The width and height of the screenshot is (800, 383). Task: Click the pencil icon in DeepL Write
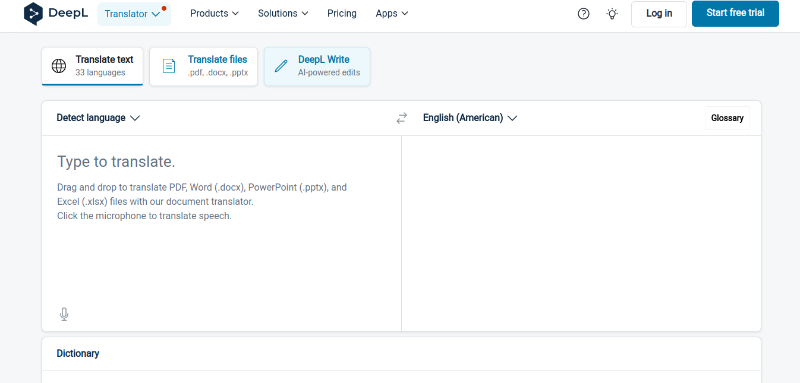click(x=281, y=66)
